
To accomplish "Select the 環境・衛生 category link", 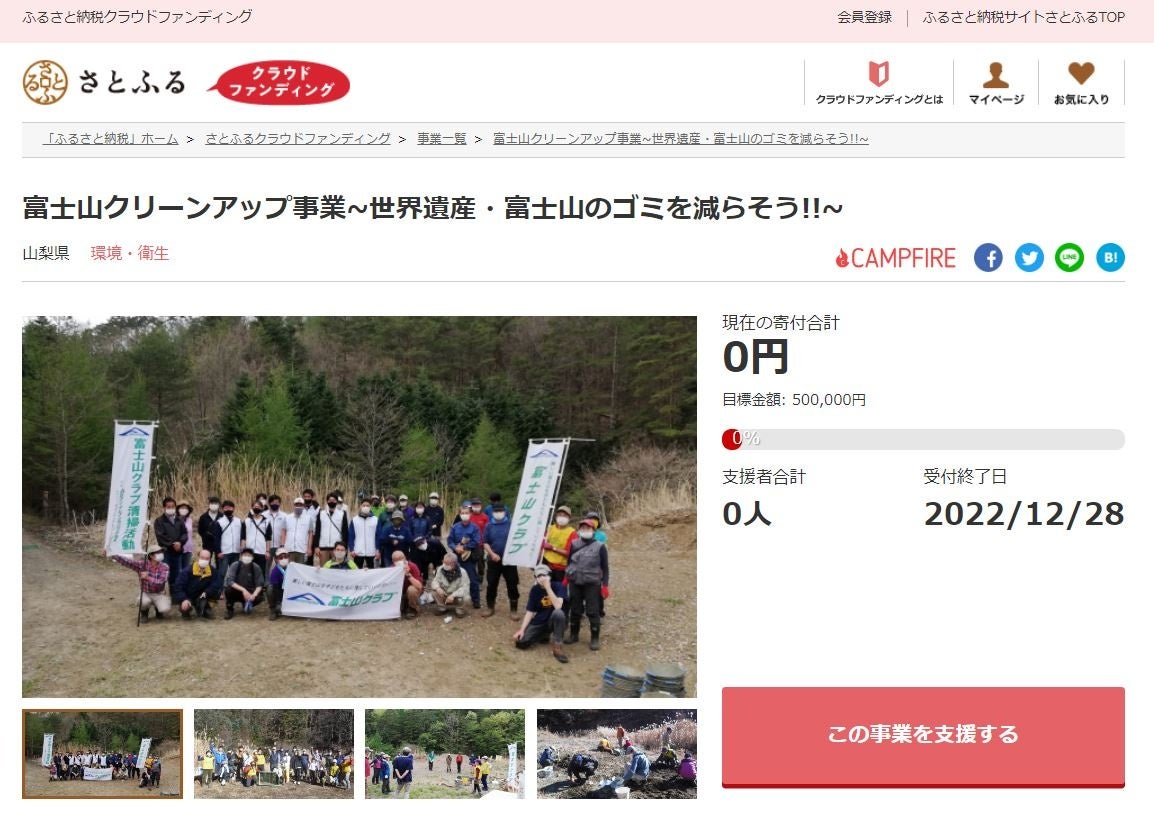I will click(x=130, y=253).
